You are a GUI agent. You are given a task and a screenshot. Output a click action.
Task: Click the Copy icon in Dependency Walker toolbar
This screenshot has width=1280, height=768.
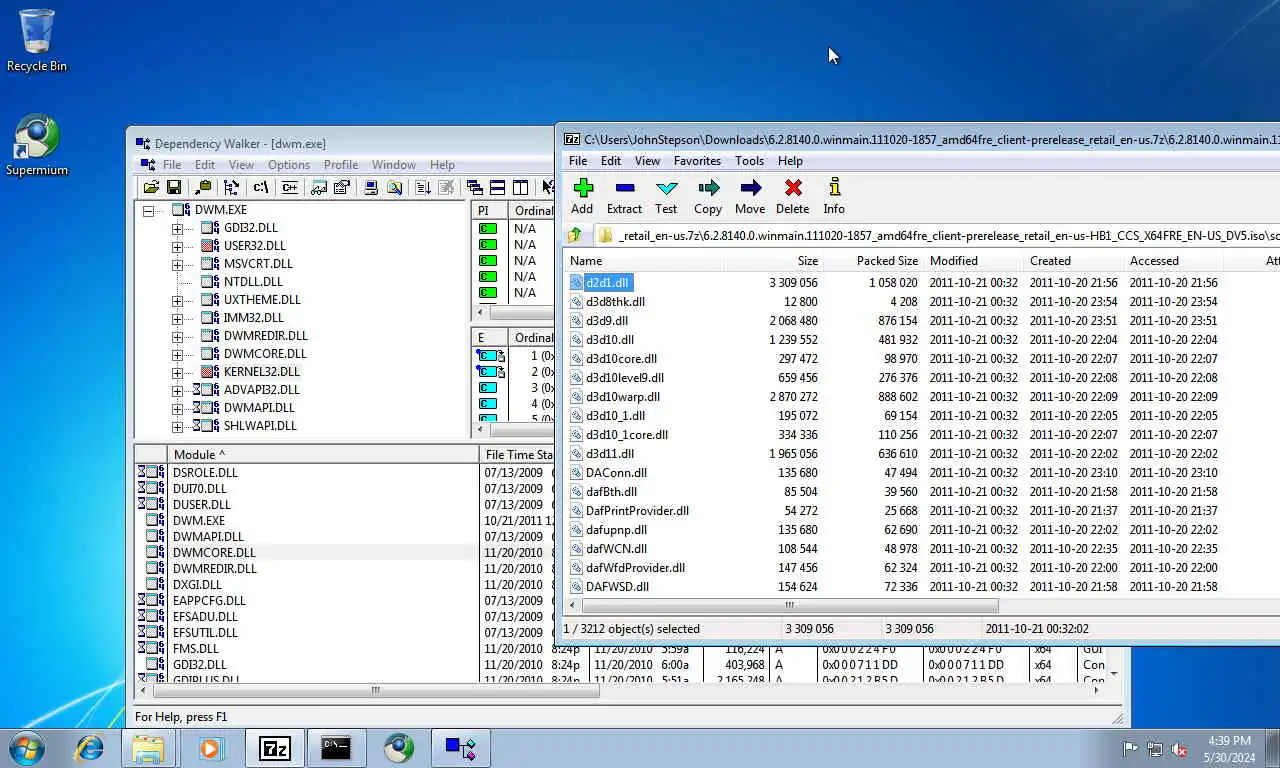coord(203,187)
